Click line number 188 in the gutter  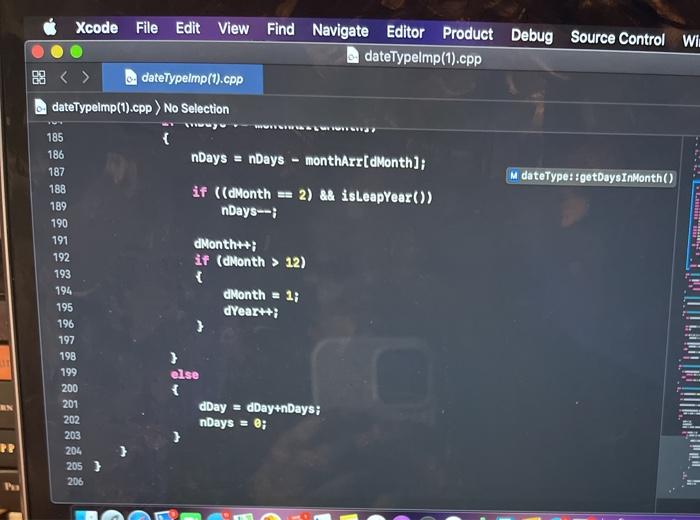[57, 189]
